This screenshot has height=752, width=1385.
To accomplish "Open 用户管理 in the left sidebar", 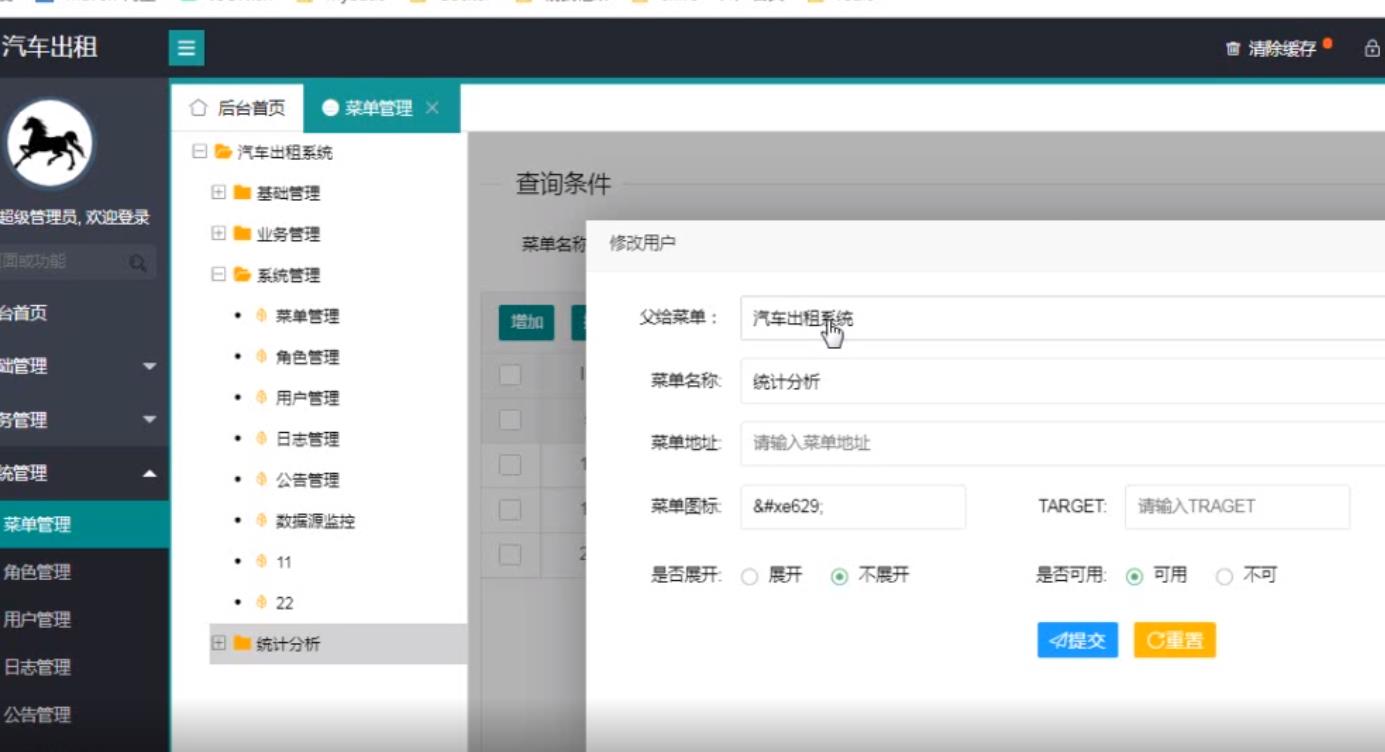I will [84, 620].
